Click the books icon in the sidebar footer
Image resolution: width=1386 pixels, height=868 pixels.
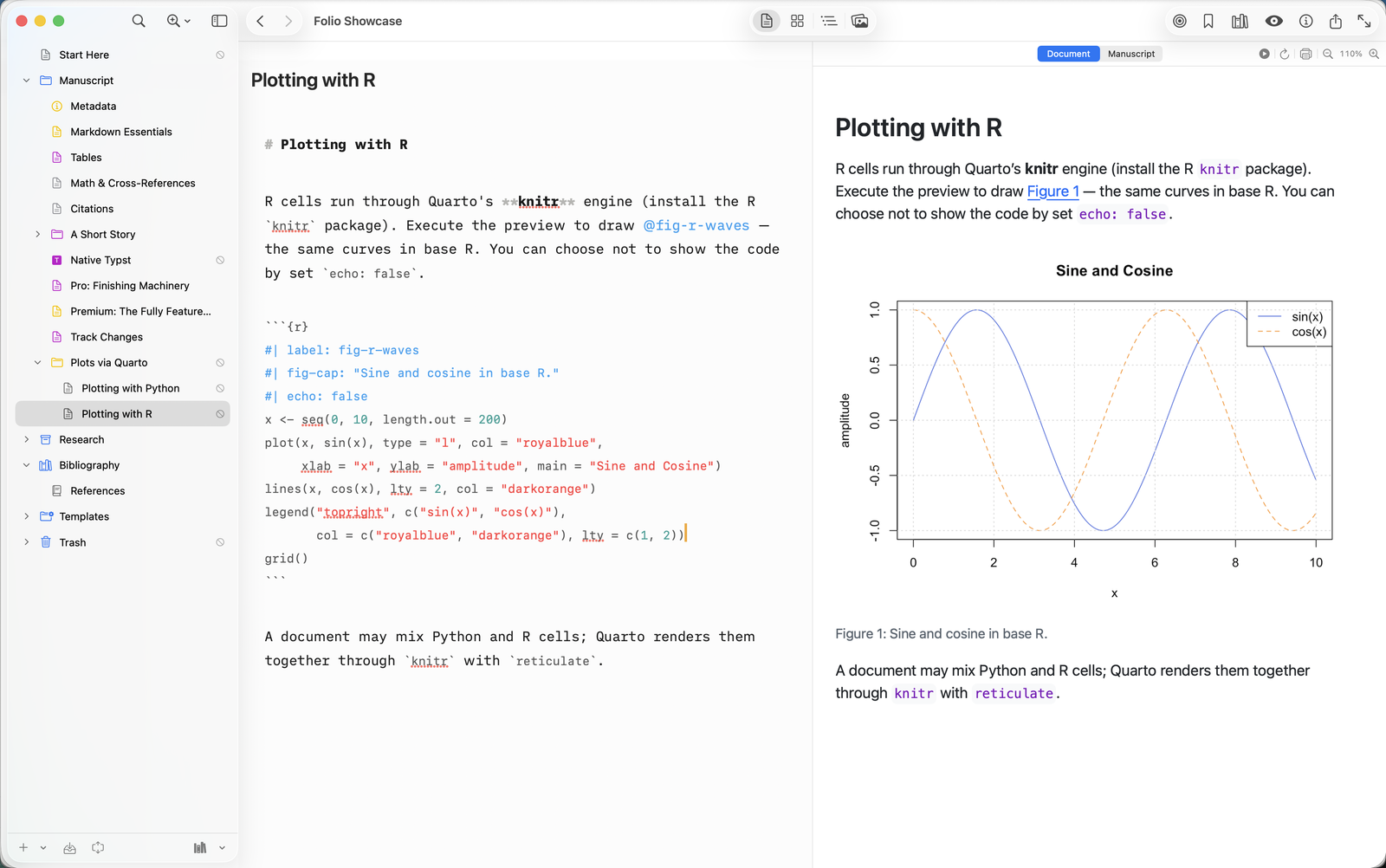(x=200, y=847)
